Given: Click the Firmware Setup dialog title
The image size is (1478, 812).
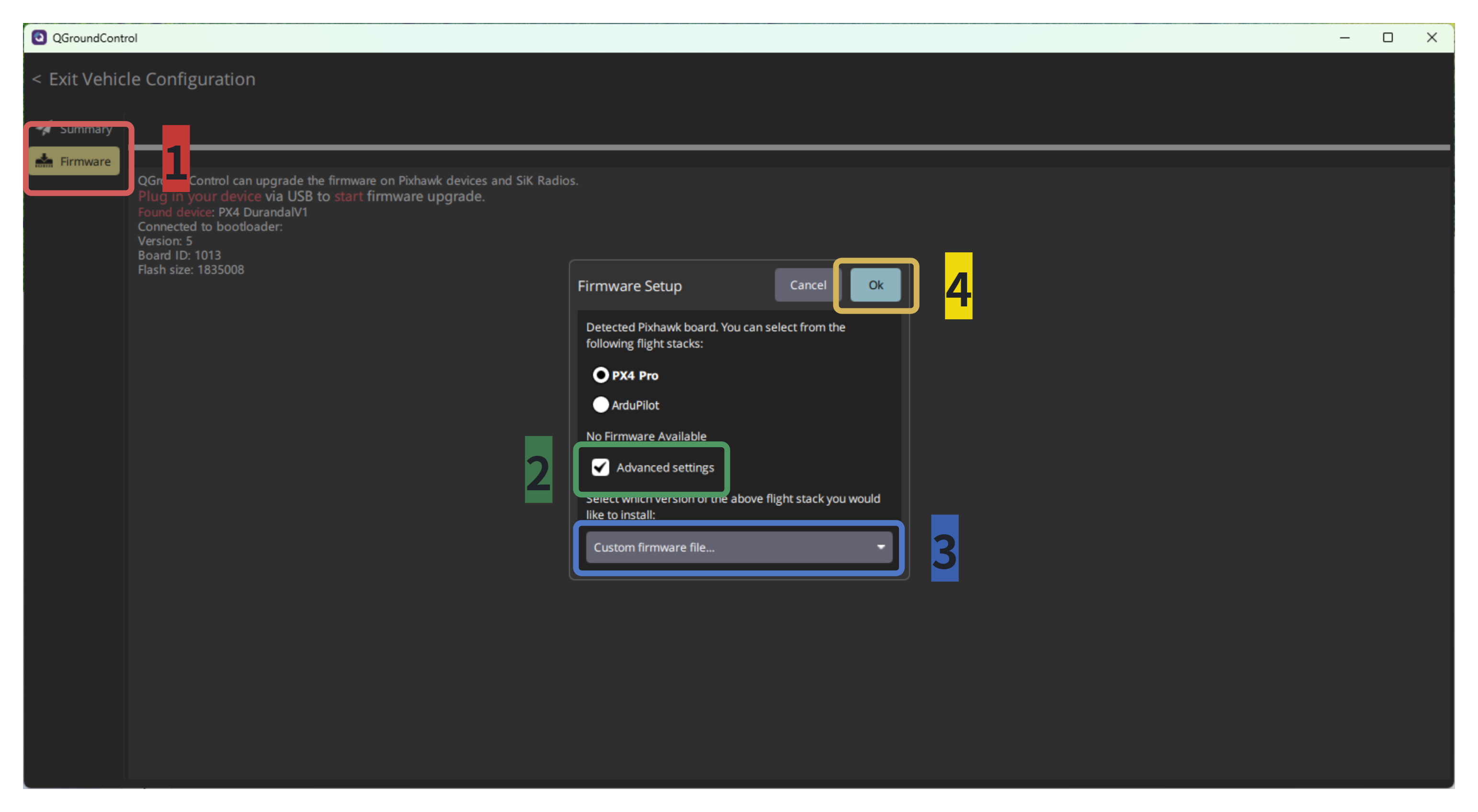Looking at the screenshot, I should 629,285.
